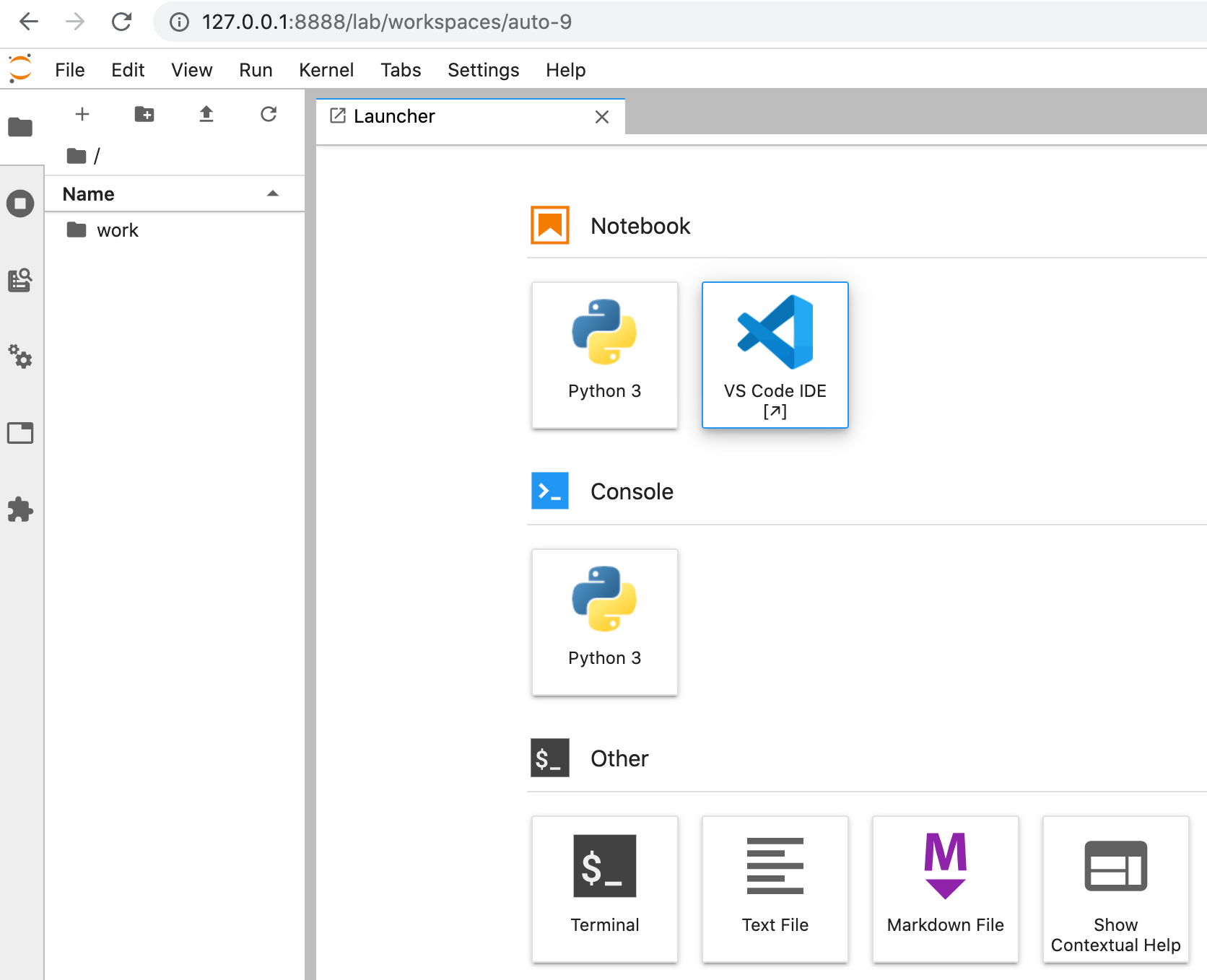
Task: Open the Kernel menu
Action: (326, 70)
